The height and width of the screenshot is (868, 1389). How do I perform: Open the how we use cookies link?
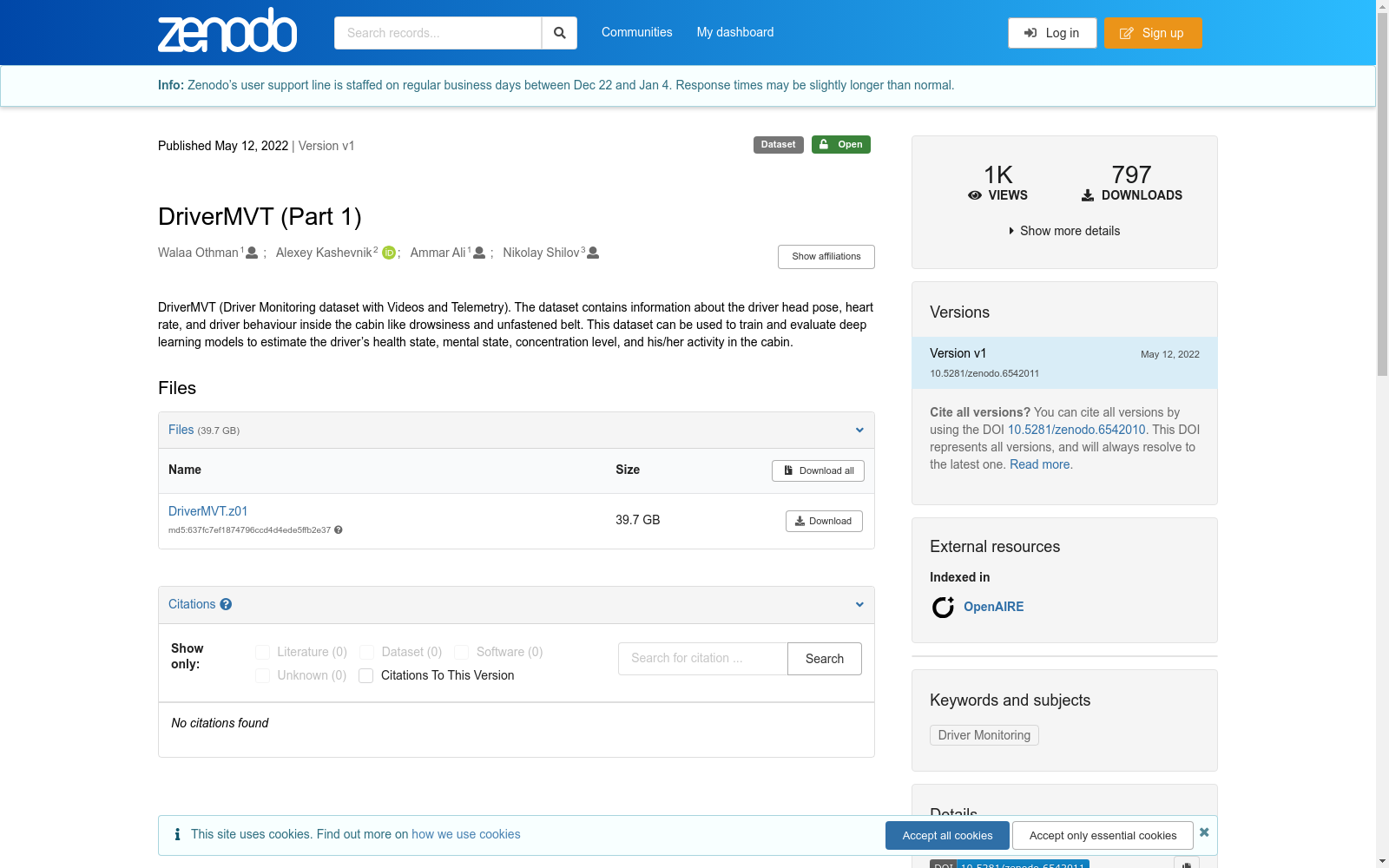click(466, 834)
